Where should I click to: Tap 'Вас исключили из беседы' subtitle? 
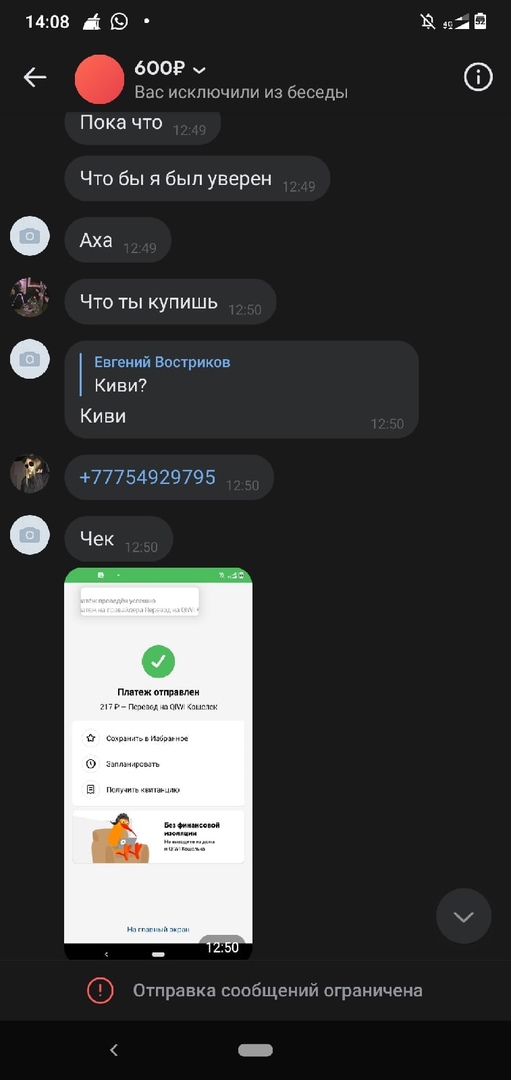[241, 92]
